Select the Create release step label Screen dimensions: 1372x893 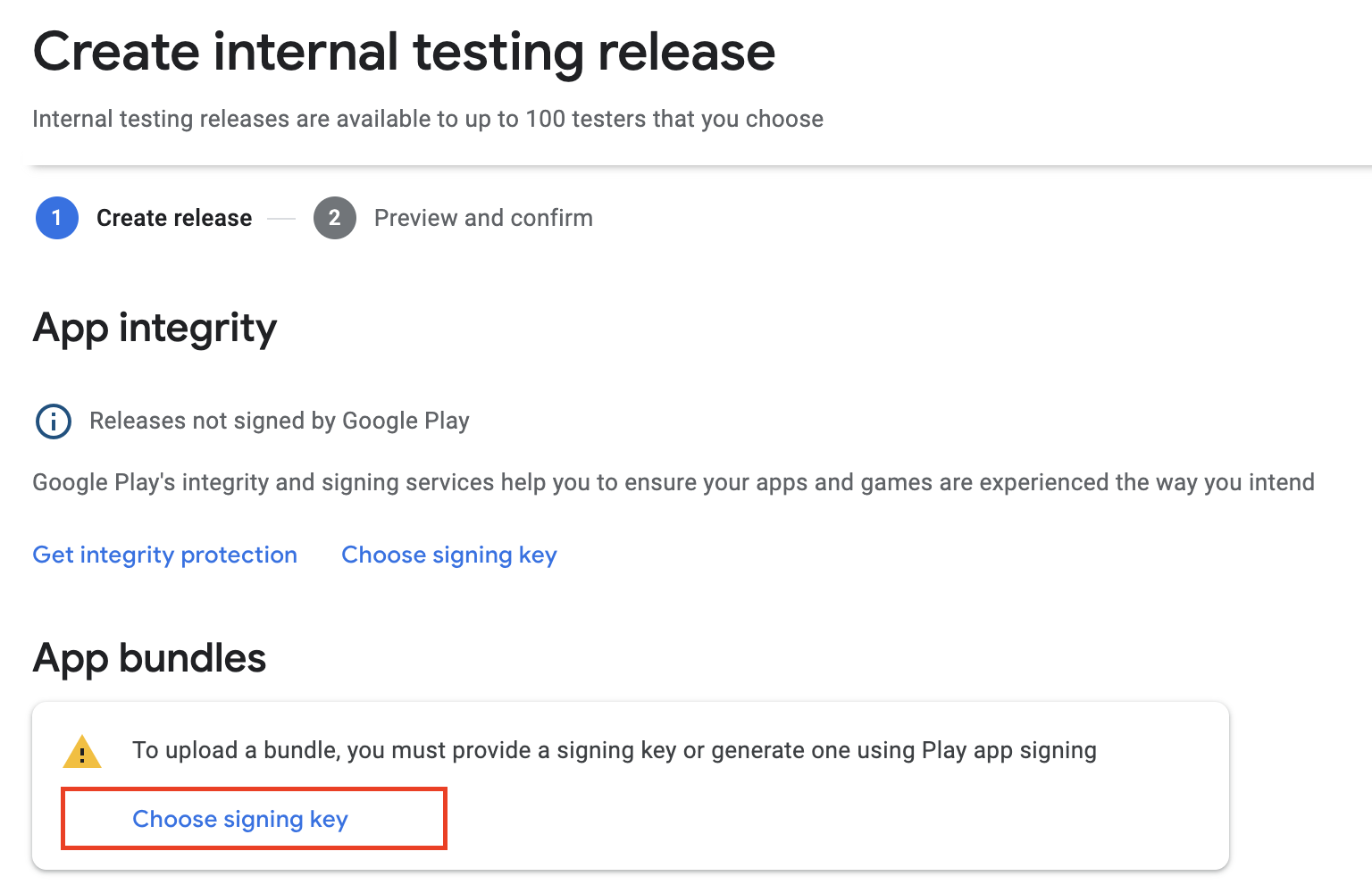pyautogui.click(x=174, y=218)
